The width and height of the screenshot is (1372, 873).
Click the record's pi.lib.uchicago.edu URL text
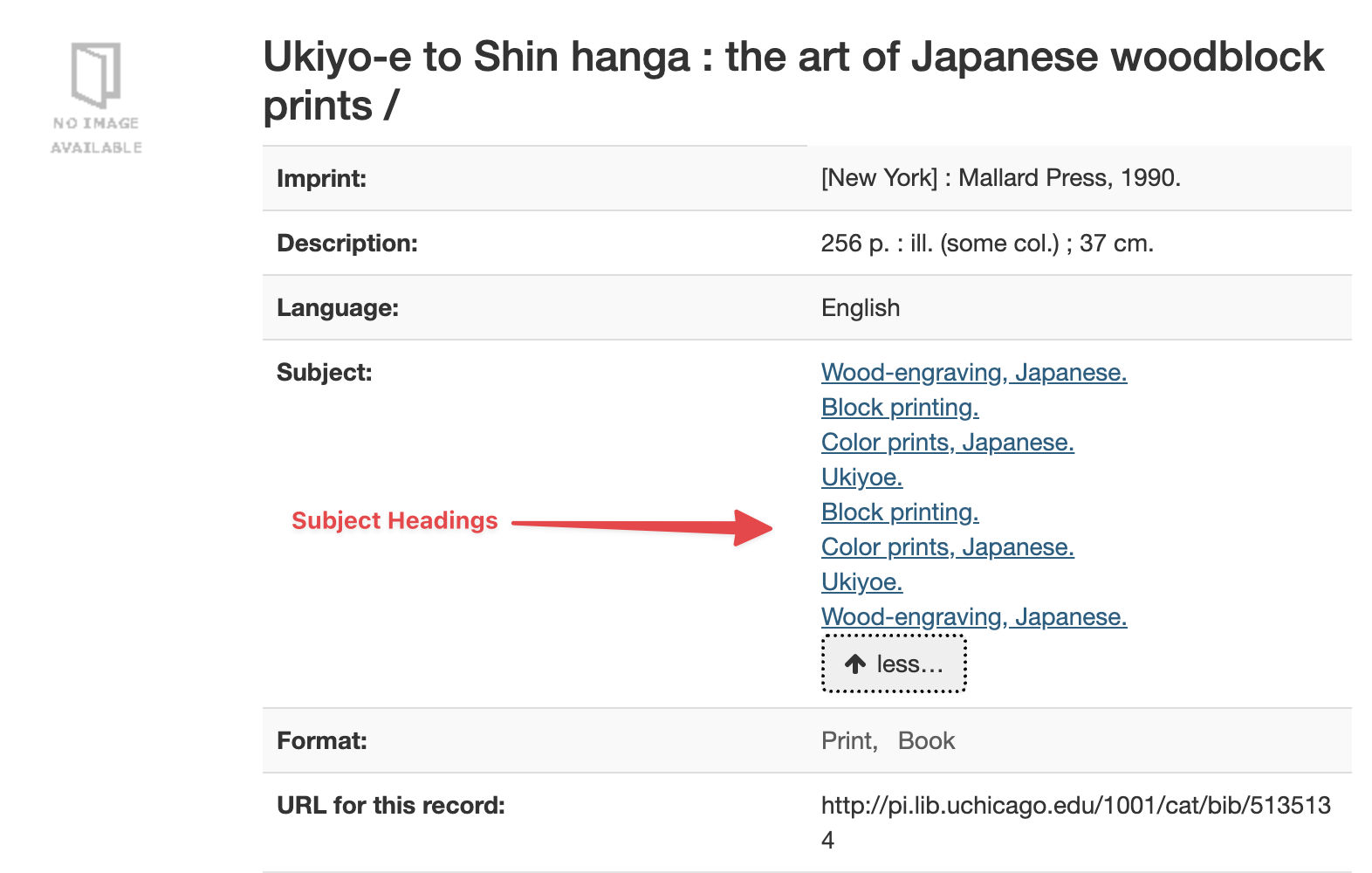pyautogui.click(x=1075, y=806)
